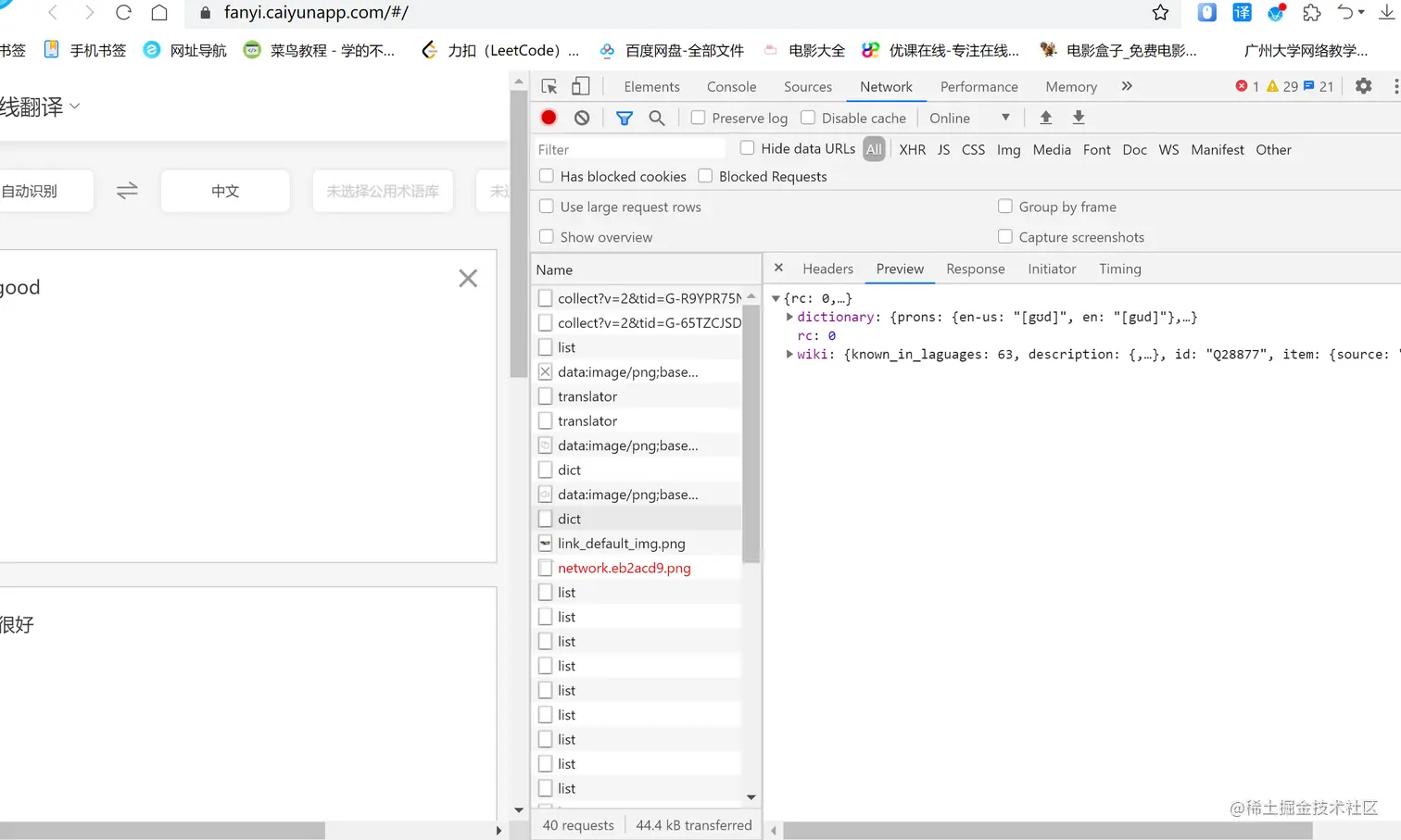
Task: Enable Preserve log checkbox
Action: [699, 118]
